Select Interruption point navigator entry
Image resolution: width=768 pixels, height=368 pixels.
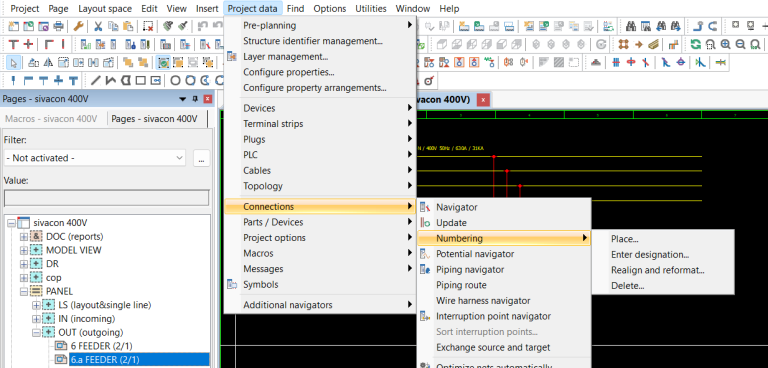point(504,317)
